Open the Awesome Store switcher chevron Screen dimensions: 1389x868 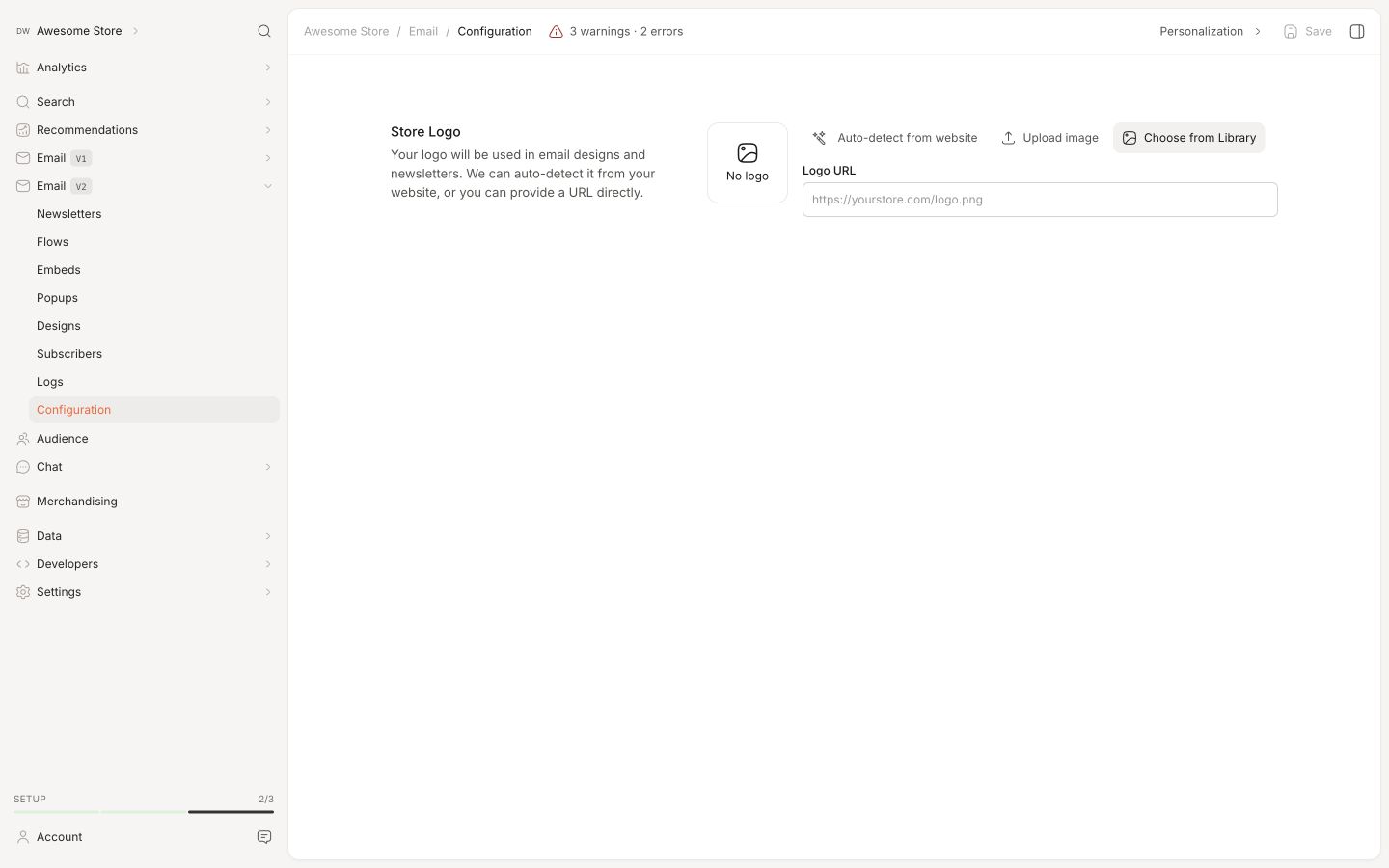point(135,31)
